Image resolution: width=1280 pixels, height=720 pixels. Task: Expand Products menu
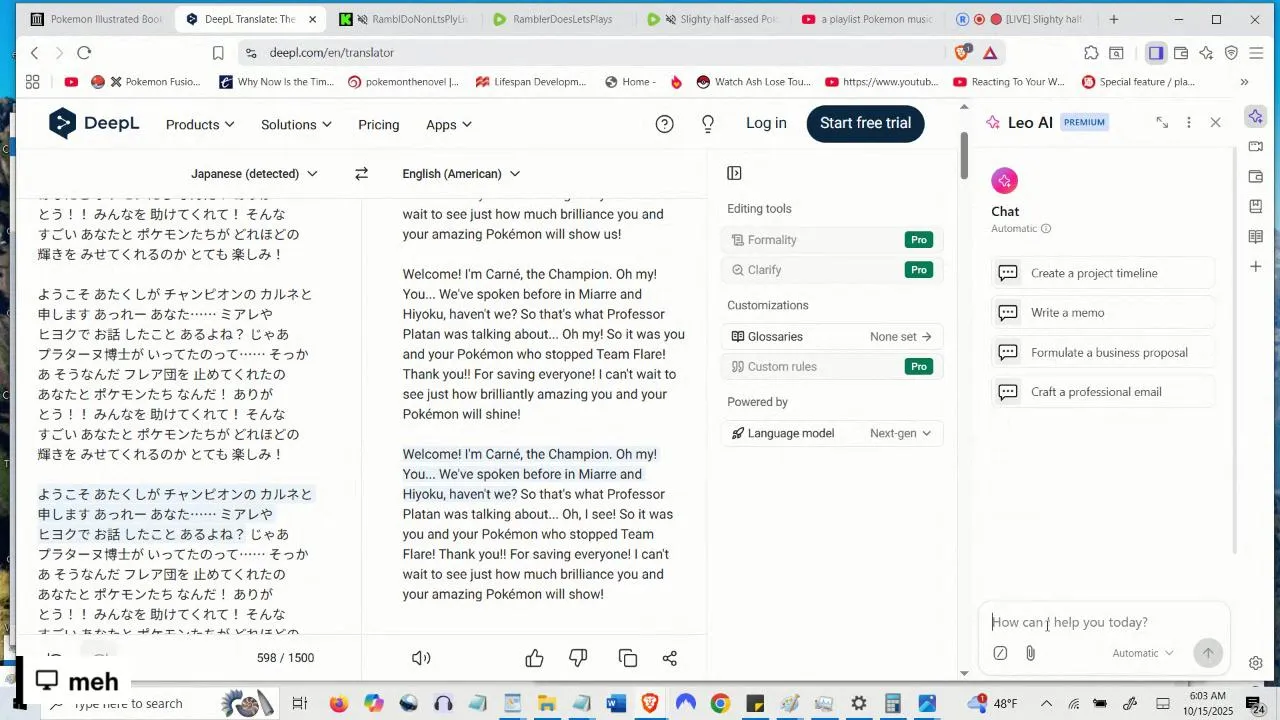pos(200,125)
